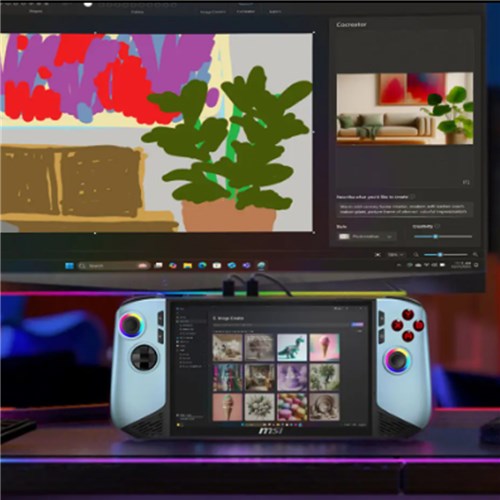Image resolution: width=500 pixels, height=500 pixels.
Task: Select the dinosaur image on the handheld screen
Action: click(x=292, y=347)
